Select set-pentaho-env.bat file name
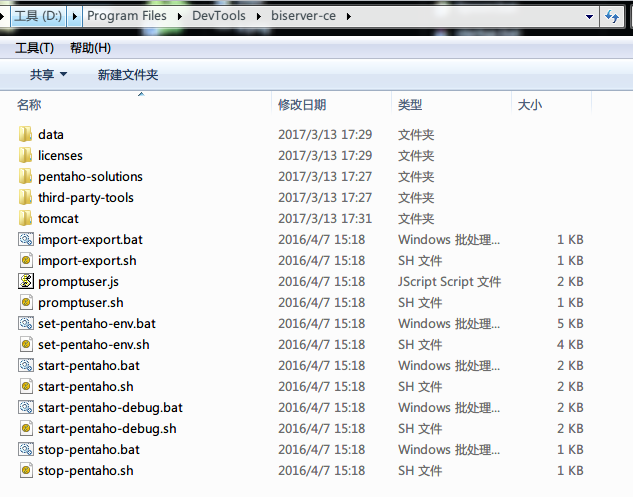The height and width of the screenshot is (497, 633). coord(97,323)
